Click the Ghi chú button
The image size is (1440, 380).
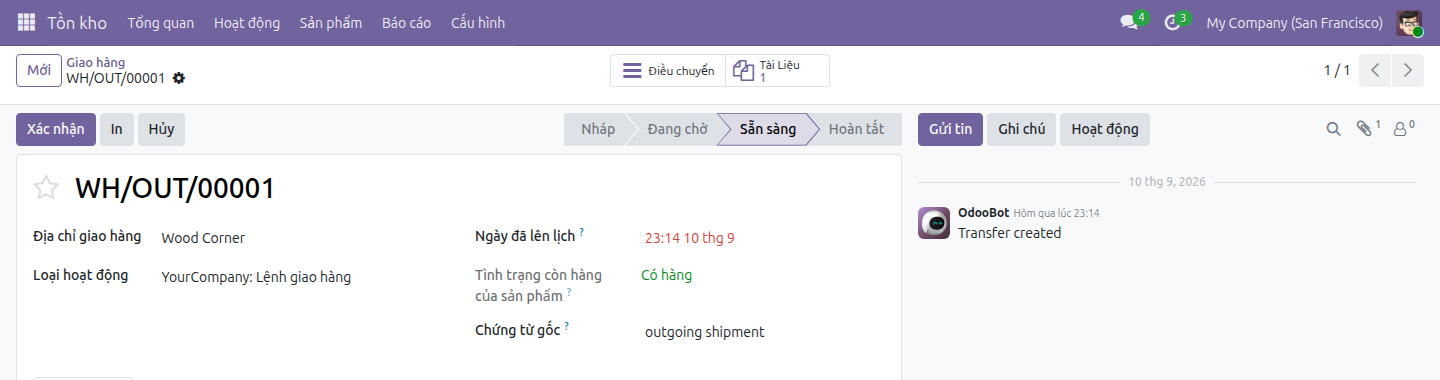1021,129
